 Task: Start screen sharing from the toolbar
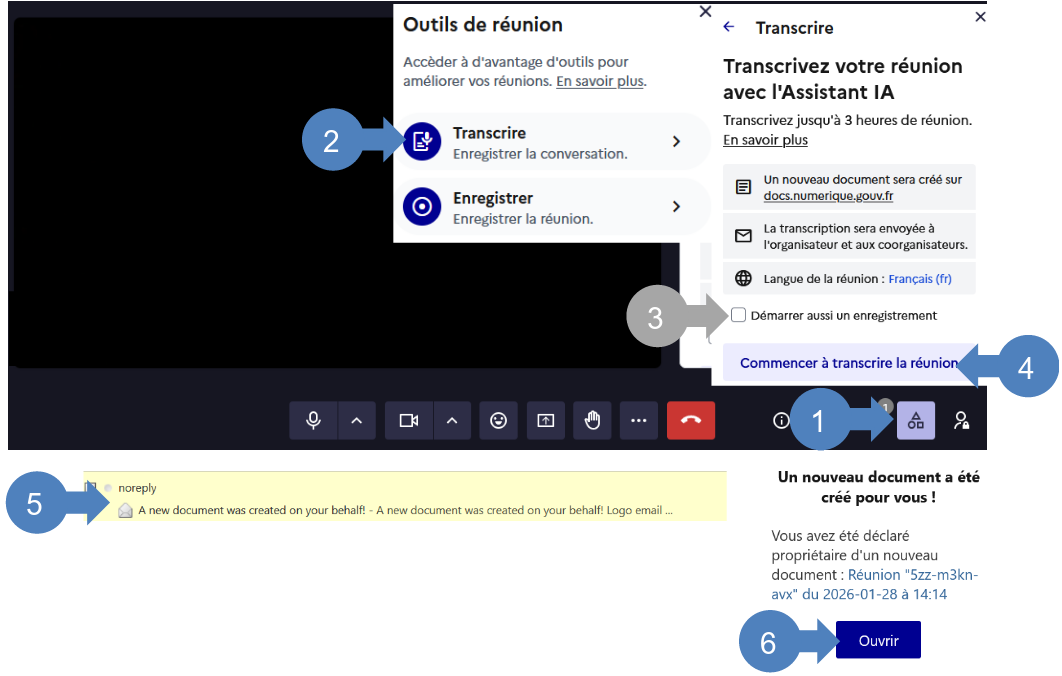tap(545, 421)
